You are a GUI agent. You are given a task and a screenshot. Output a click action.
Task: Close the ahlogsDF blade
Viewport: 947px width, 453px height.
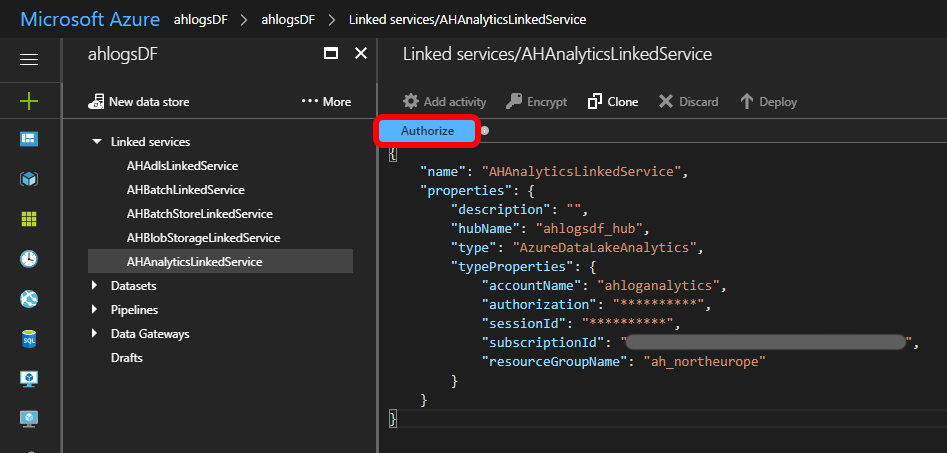(361, 53)
